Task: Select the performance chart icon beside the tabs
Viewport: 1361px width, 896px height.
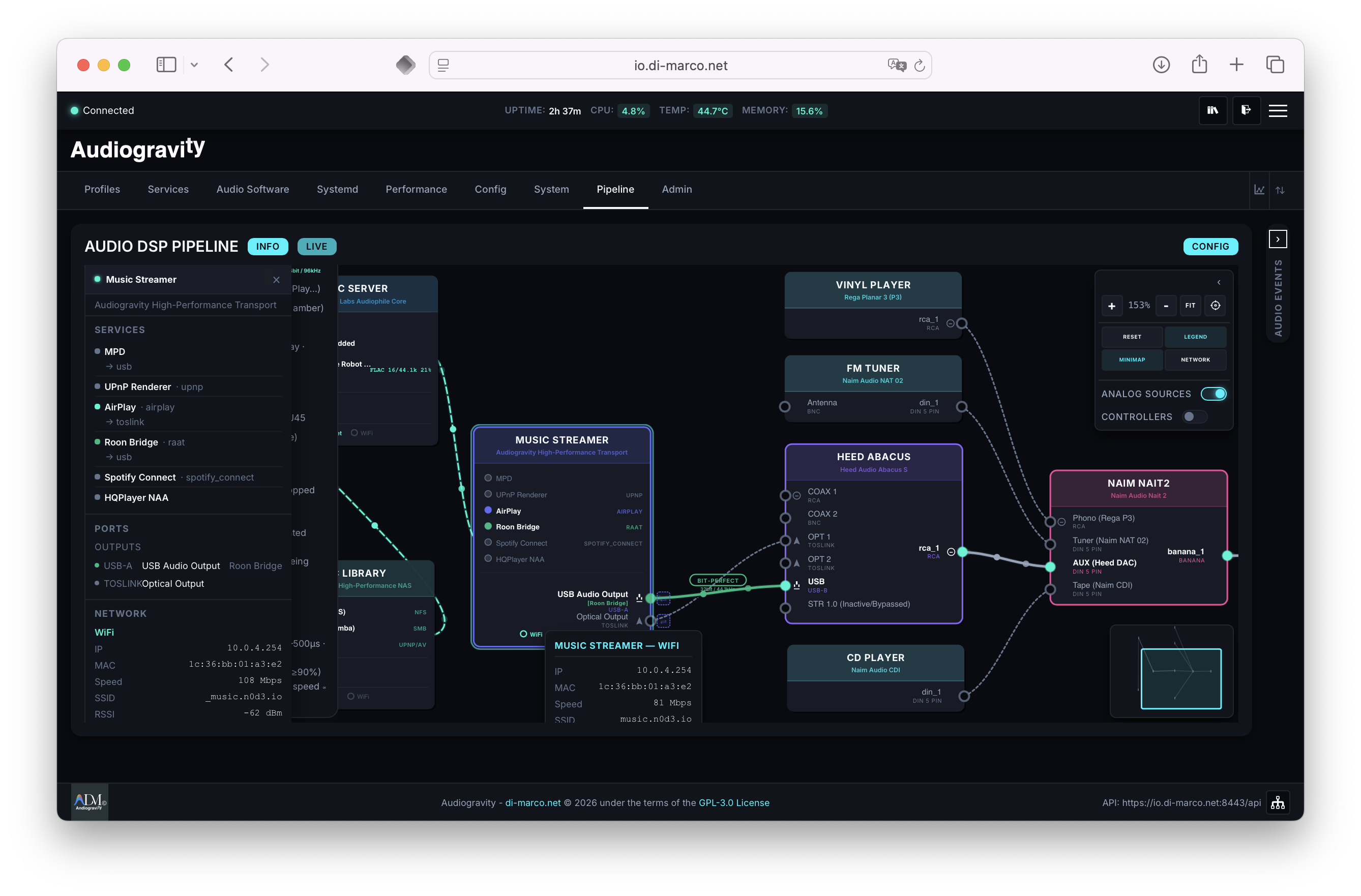Action: click(x=1260, y=190)
